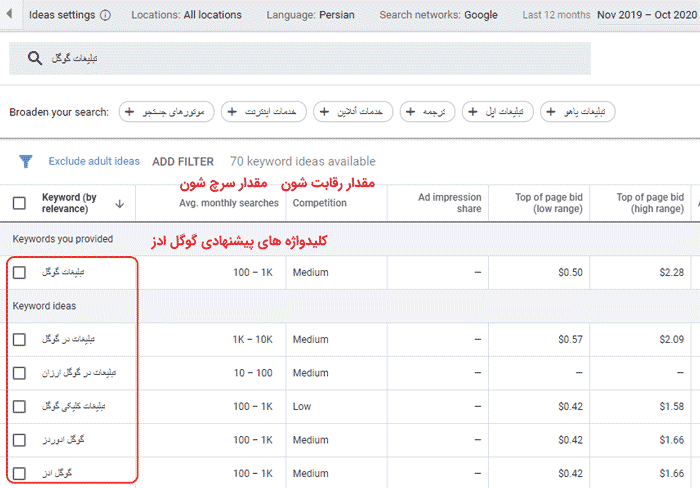Viewport: 700px width, 488px height.
Task: Click into the keyword search input field
Action: [300, 60]
